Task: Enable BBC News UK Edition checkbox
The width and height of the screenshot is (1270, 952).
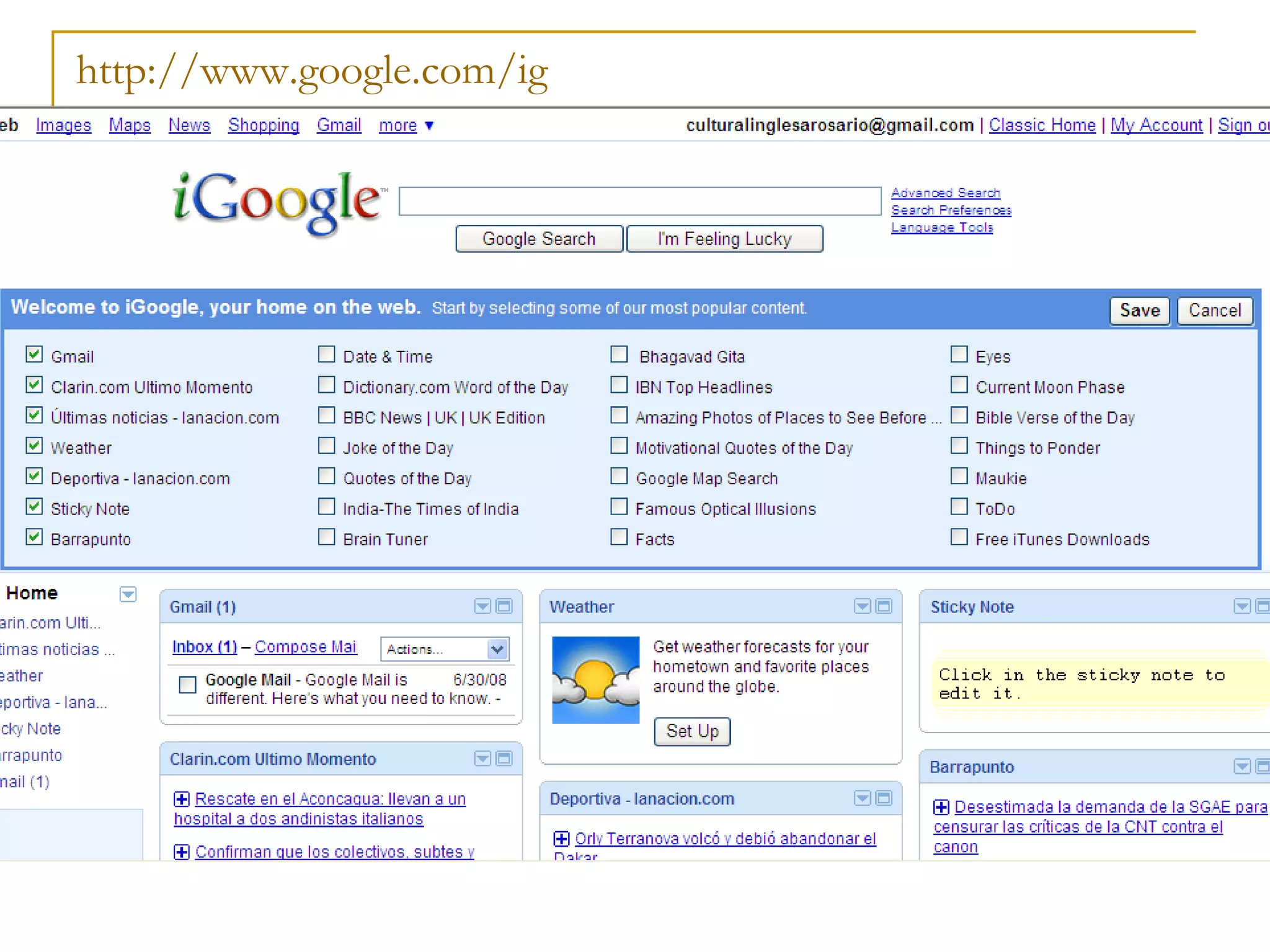Action: [327, 415]
